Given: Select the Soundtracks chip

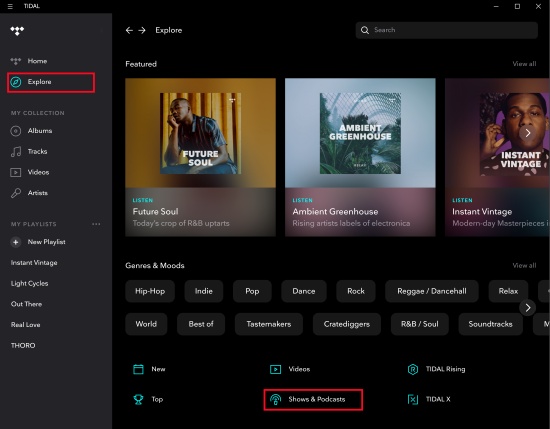Looking at the screenshot, I should 490,324.
